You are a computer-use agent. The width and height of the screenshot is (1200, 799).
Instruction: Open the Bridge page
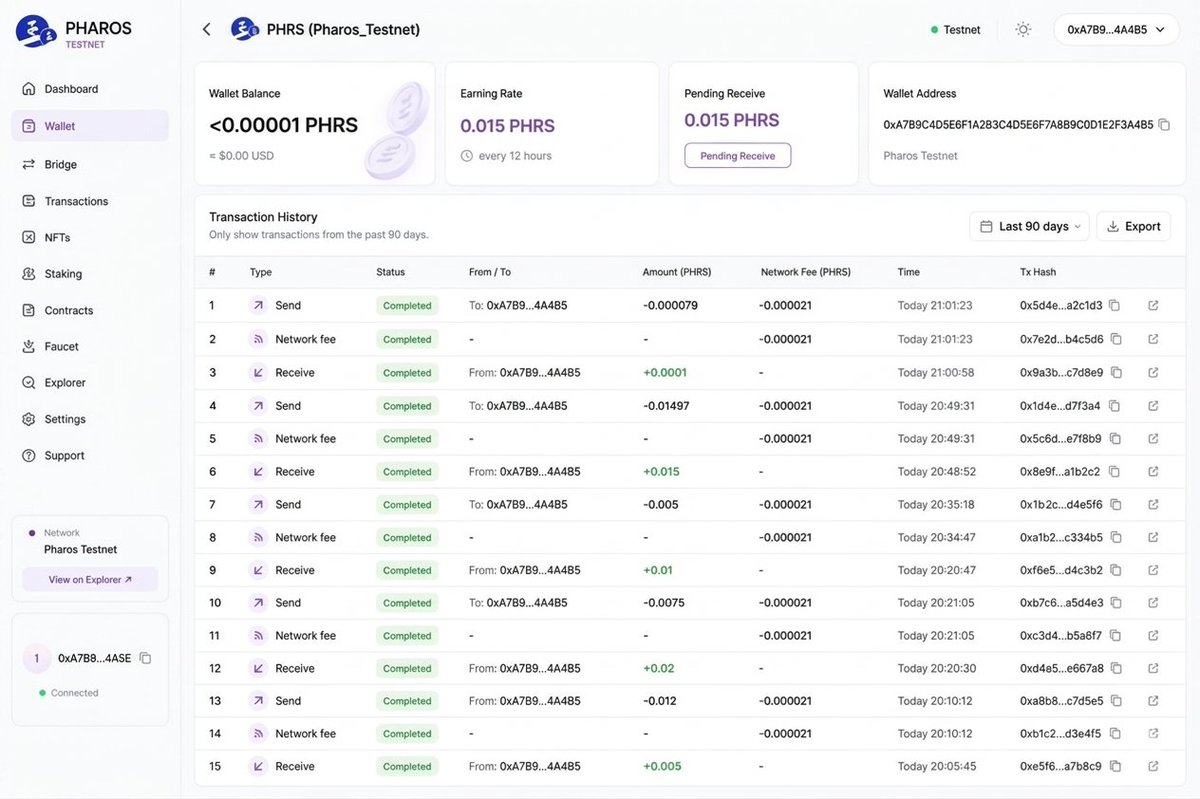pyautogui.click(x=90, y=164)
